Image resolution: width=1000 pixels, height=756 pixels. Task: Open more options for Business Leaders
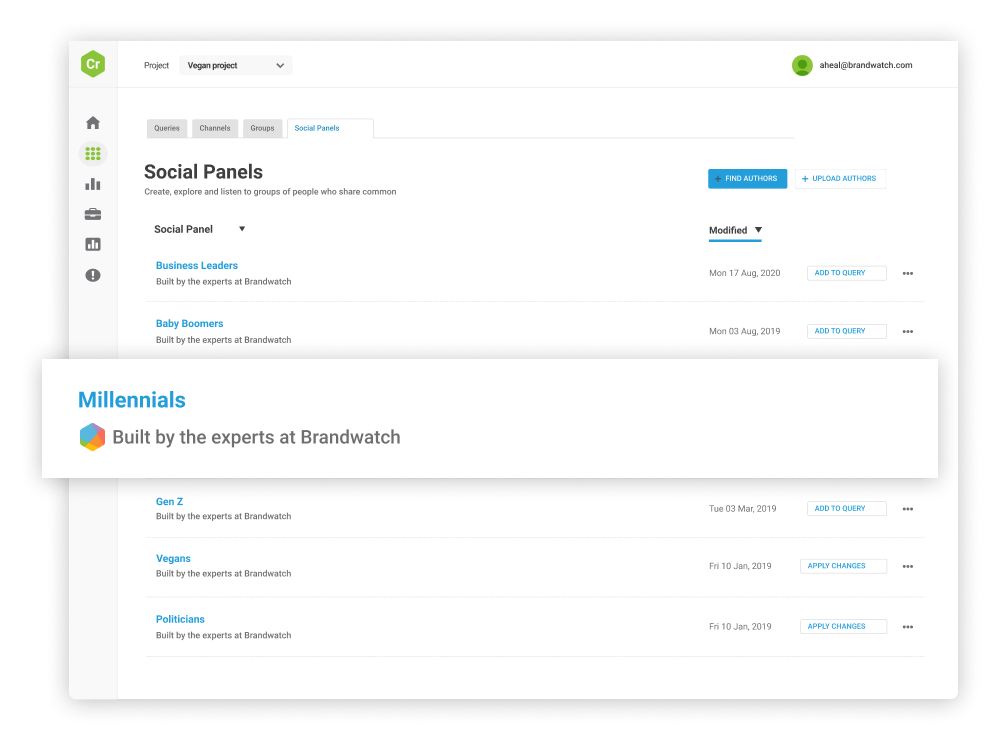pyautogui.click(x=908, y=273)
